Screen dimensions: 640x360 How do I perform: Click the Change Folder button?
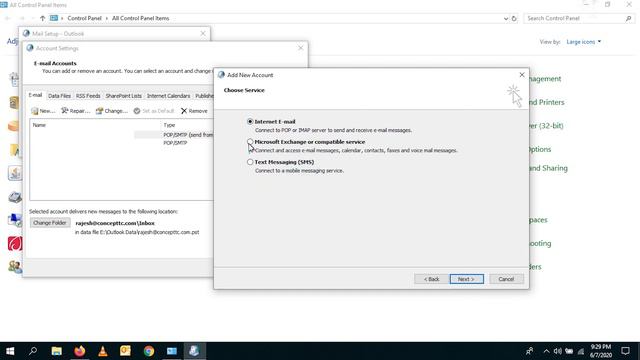pyautogui.click(x=50, y=223)
